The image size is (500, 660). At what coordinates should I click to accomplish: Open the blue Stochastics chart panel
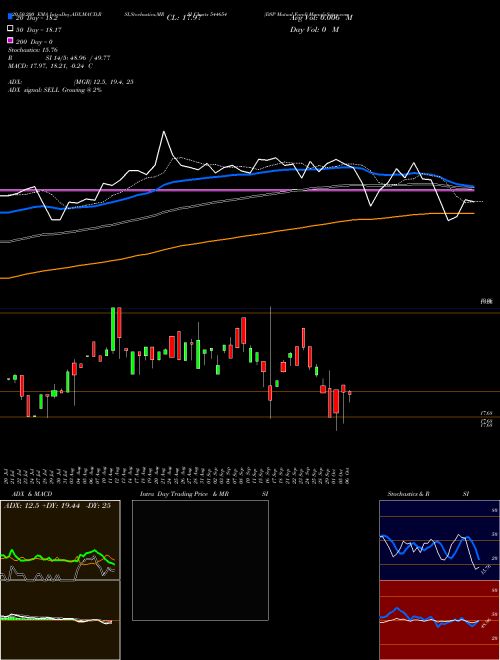point(439,540)
